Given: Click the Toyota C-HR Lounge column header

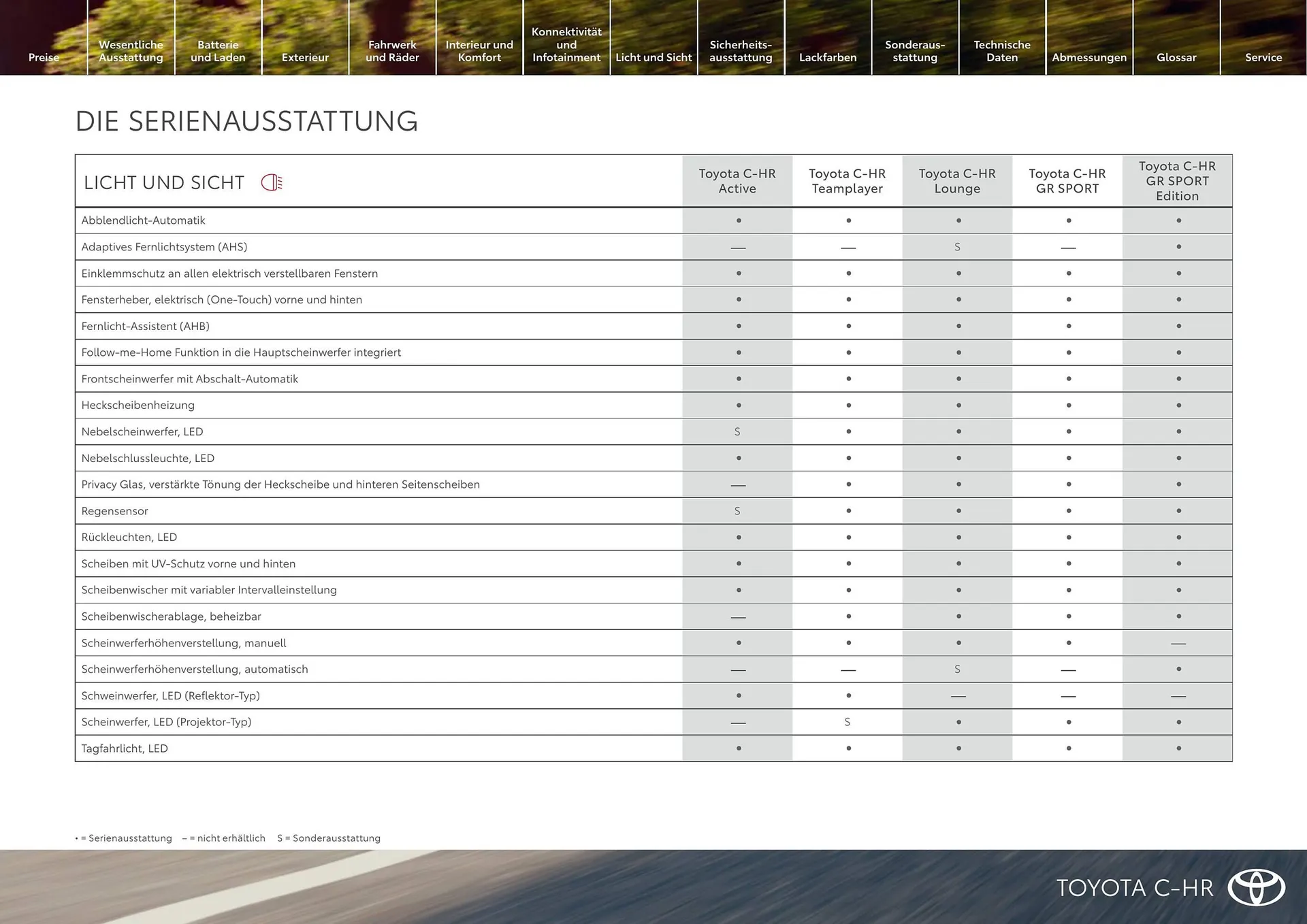Looking at the screenshot, I should click(957, 181).
